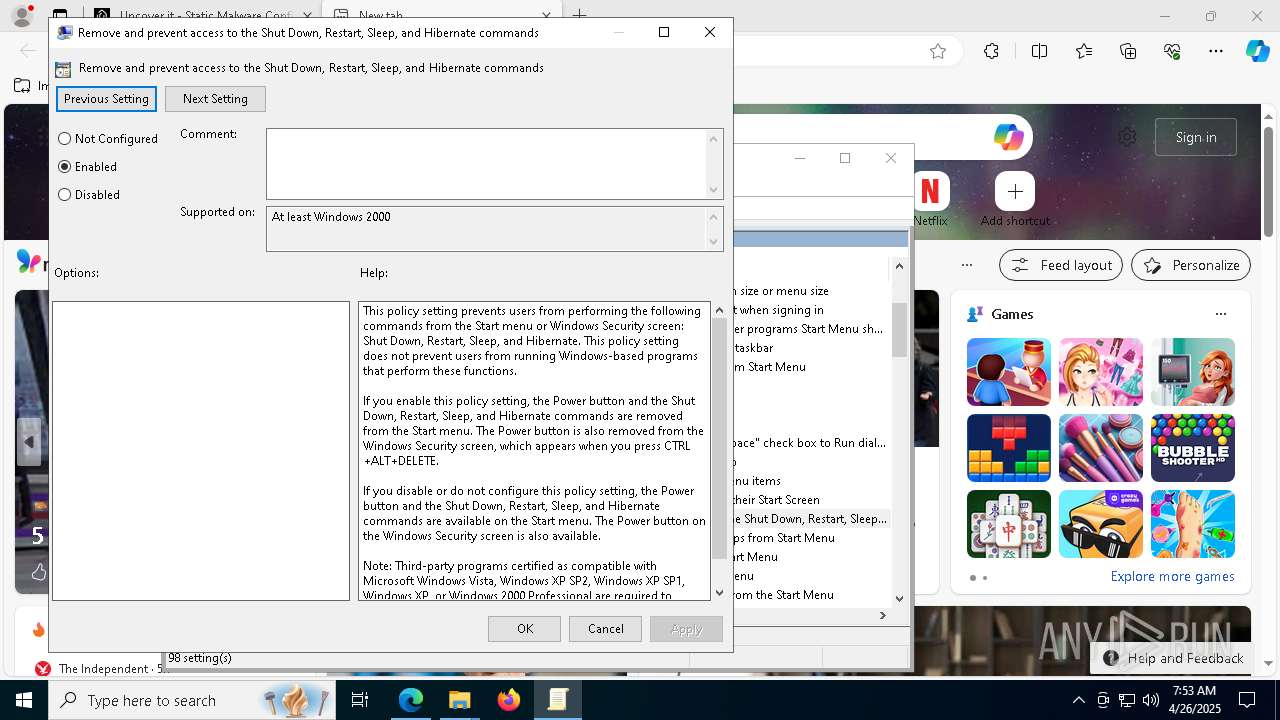
Task: Click the Next Setting button
Action: point(215,99)
